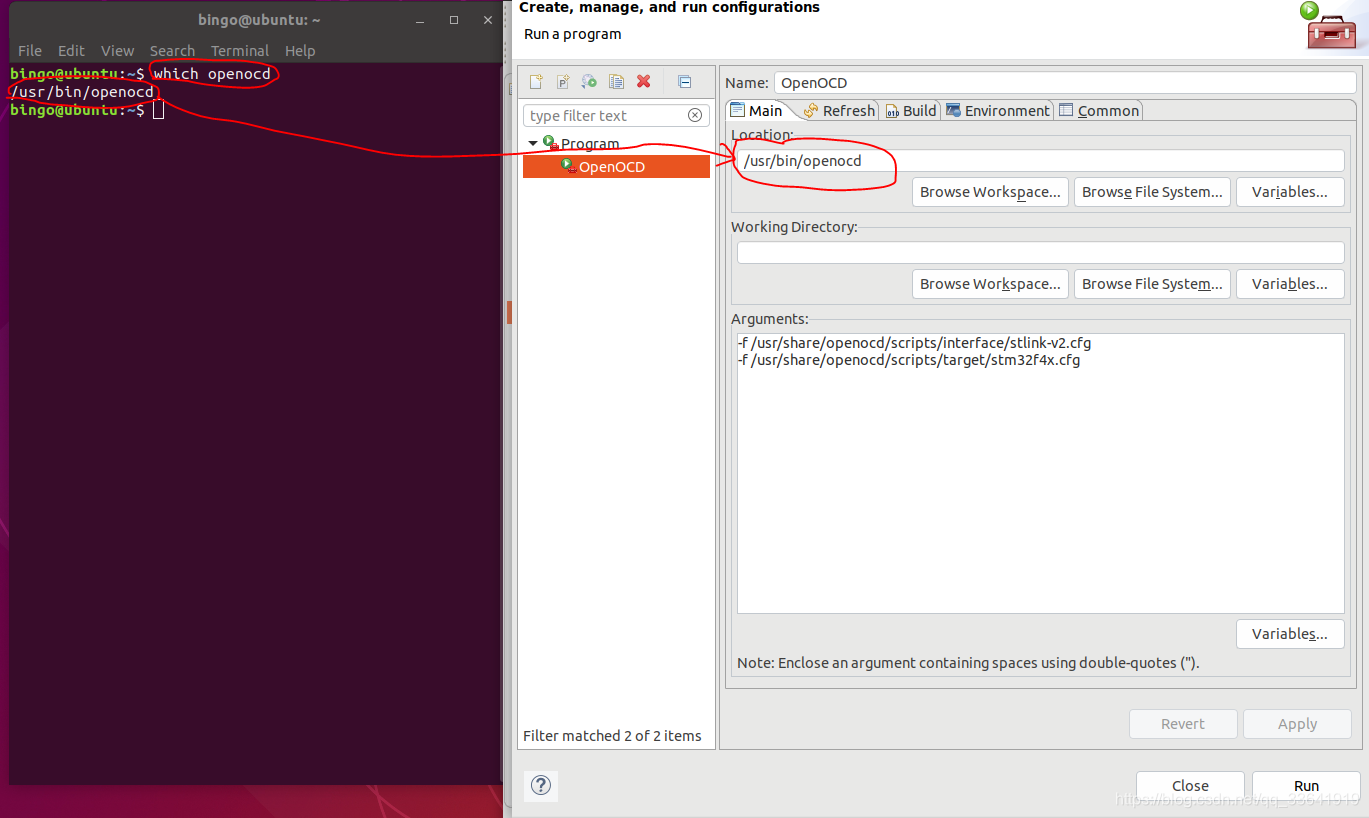Click Browse File System in the Working Directory section
Screen dimensions: 1369x818
pyautogui.click(x=1152, y=284)
